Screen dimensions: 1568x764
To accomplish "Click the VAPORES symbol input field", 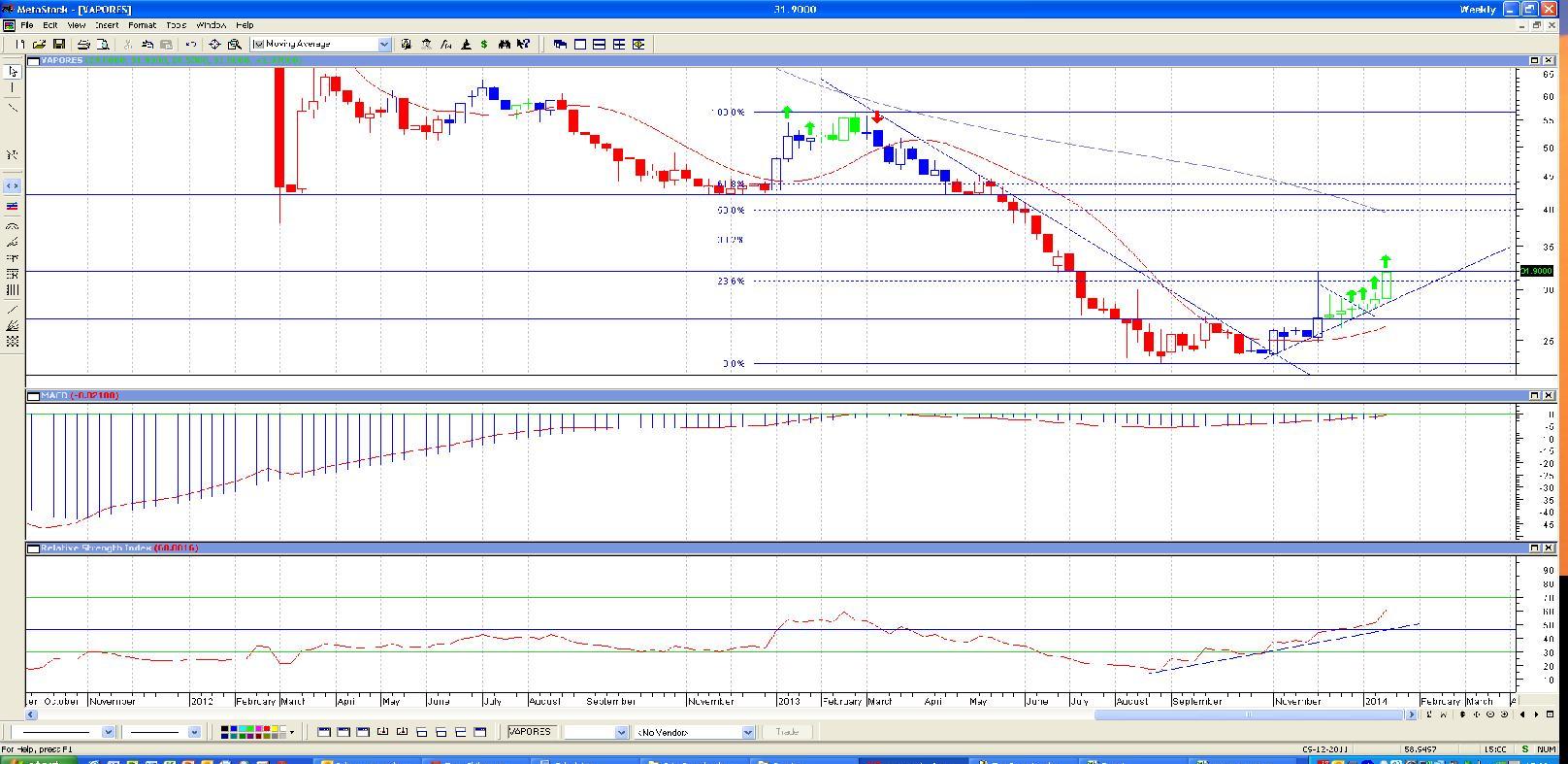I will pyautogui.click(x=534, y=732).
